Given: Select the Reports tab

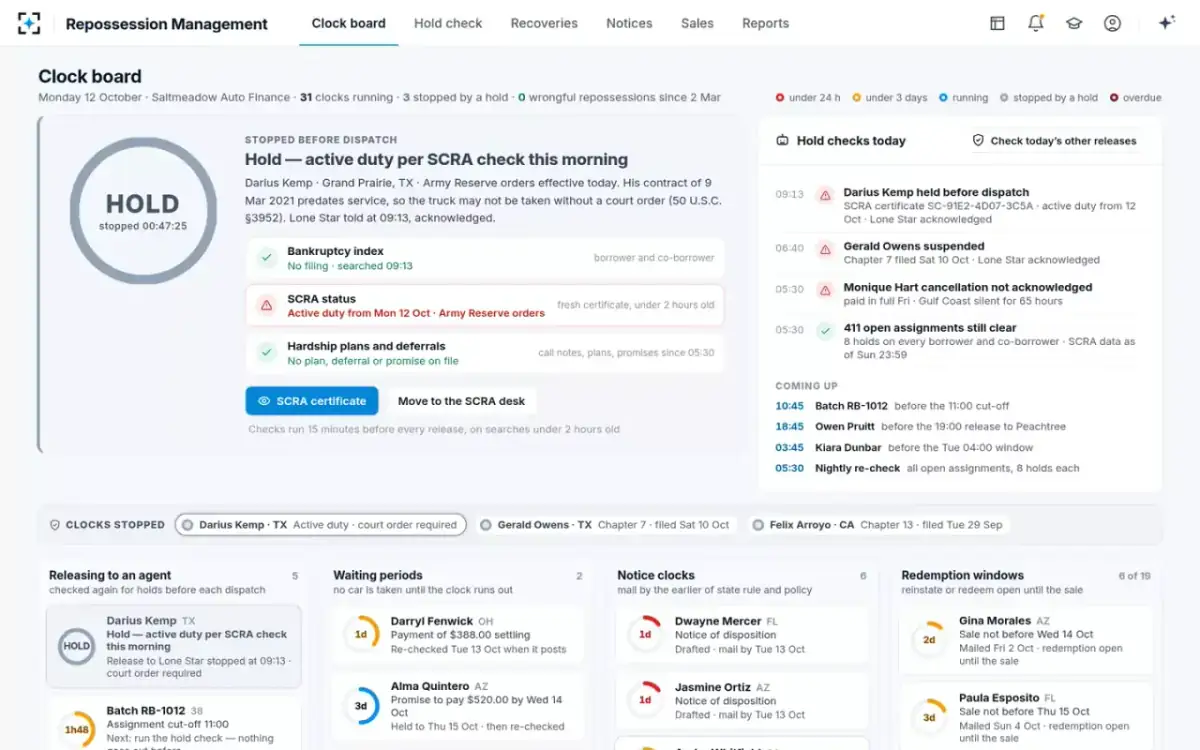Looking at the screenshot, I should (765, 23).
